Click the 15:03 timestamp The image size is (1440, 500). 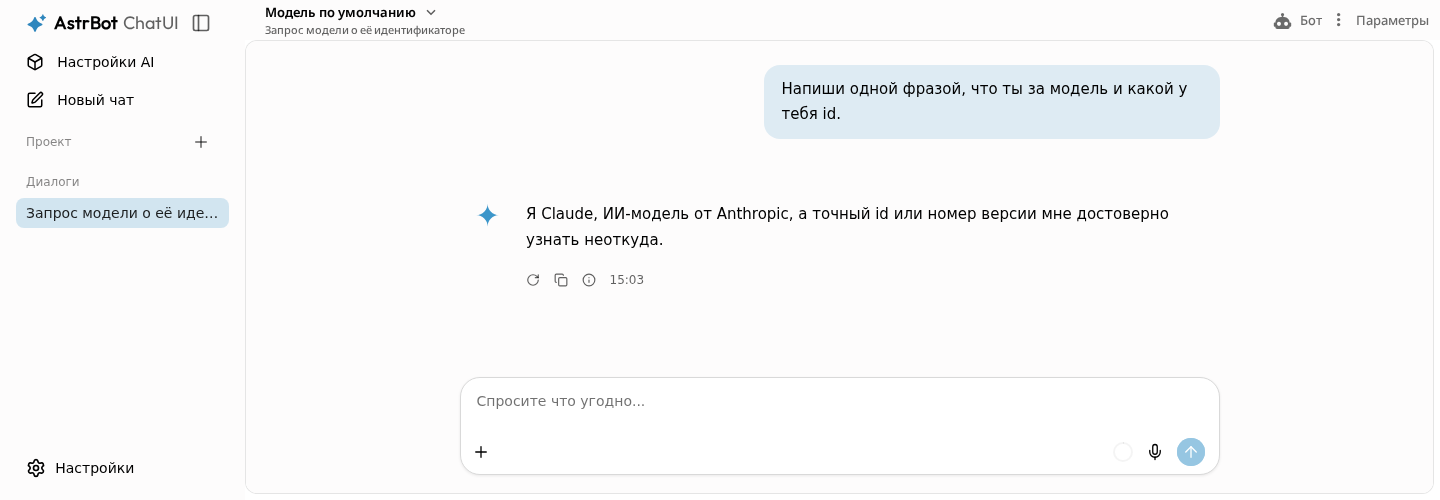tap(627, 280)
